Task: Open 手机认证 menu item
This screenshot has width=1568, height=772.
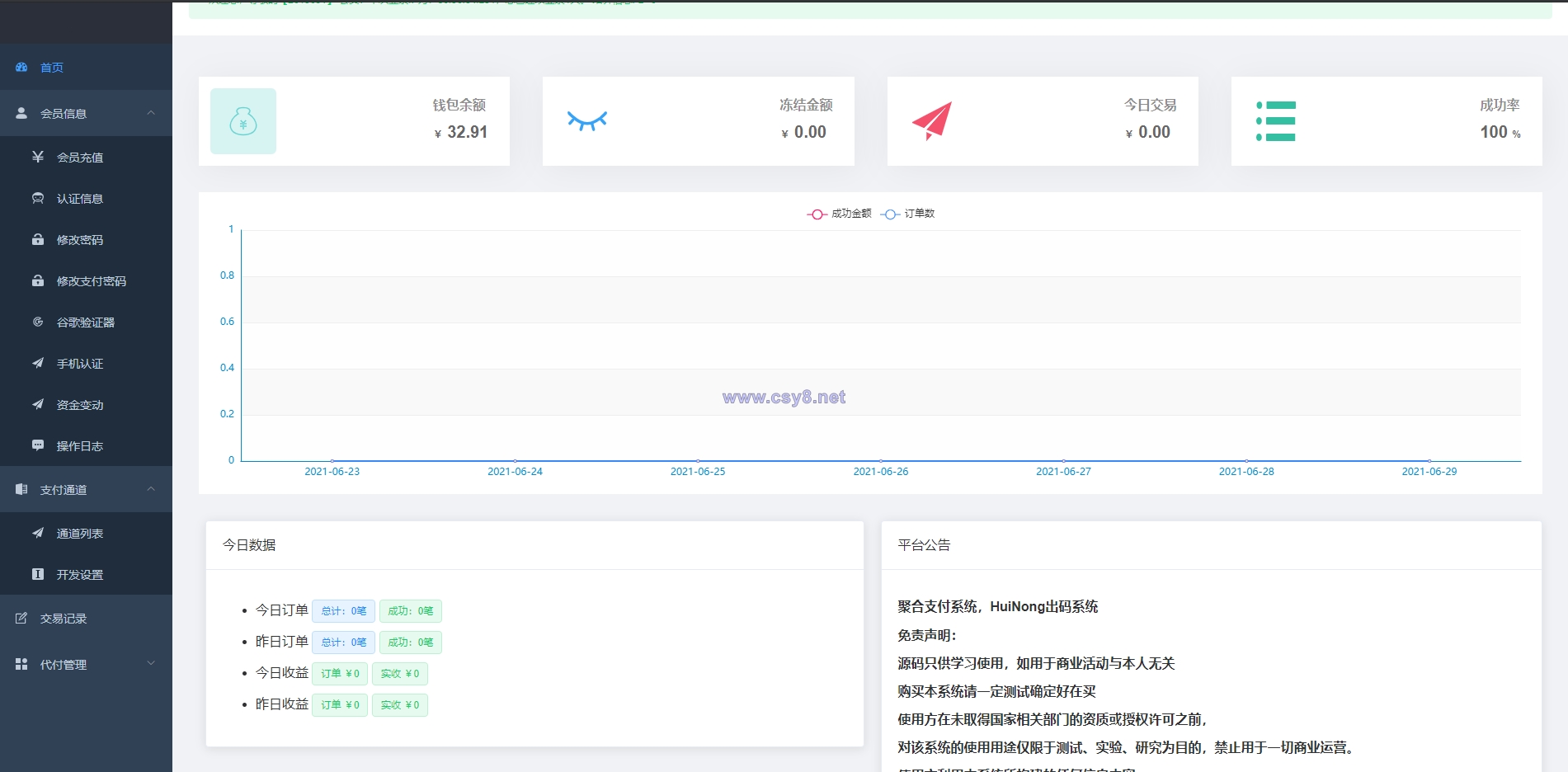Action: tap(86, 363)
